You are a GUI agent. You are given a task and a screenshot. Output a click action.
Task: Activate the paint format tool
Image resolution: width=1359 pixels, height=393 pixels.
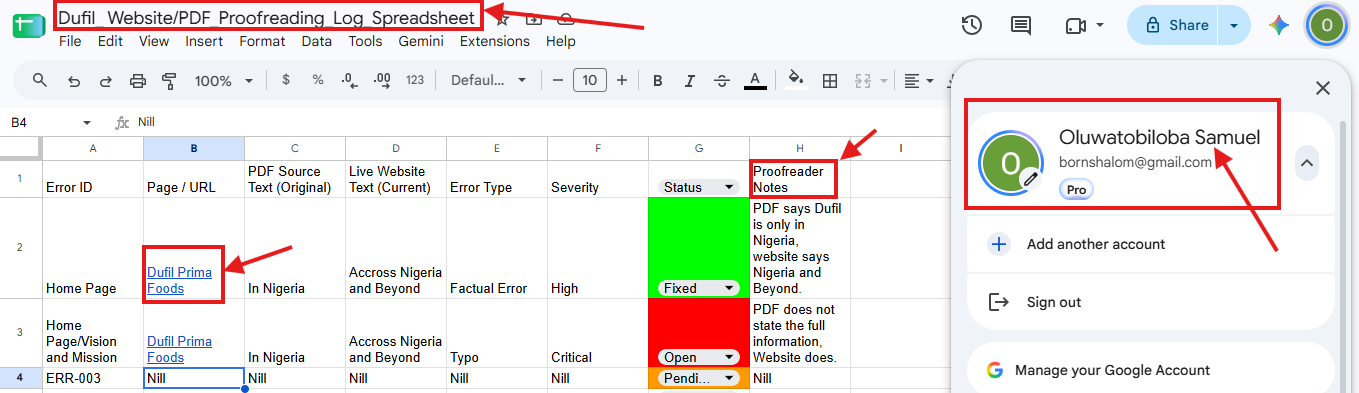[169, 80]
